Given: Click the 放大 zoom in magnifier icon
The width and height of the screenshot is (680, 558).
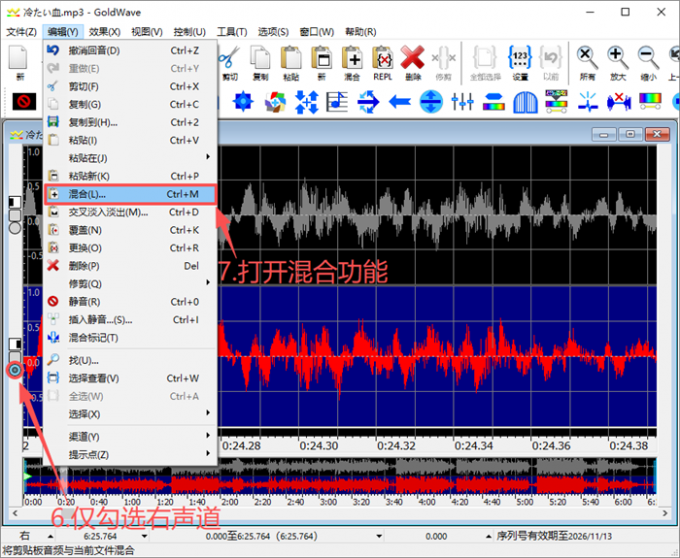Looking at the screenshot, I should pyautogui.click(x=618, y=58).
